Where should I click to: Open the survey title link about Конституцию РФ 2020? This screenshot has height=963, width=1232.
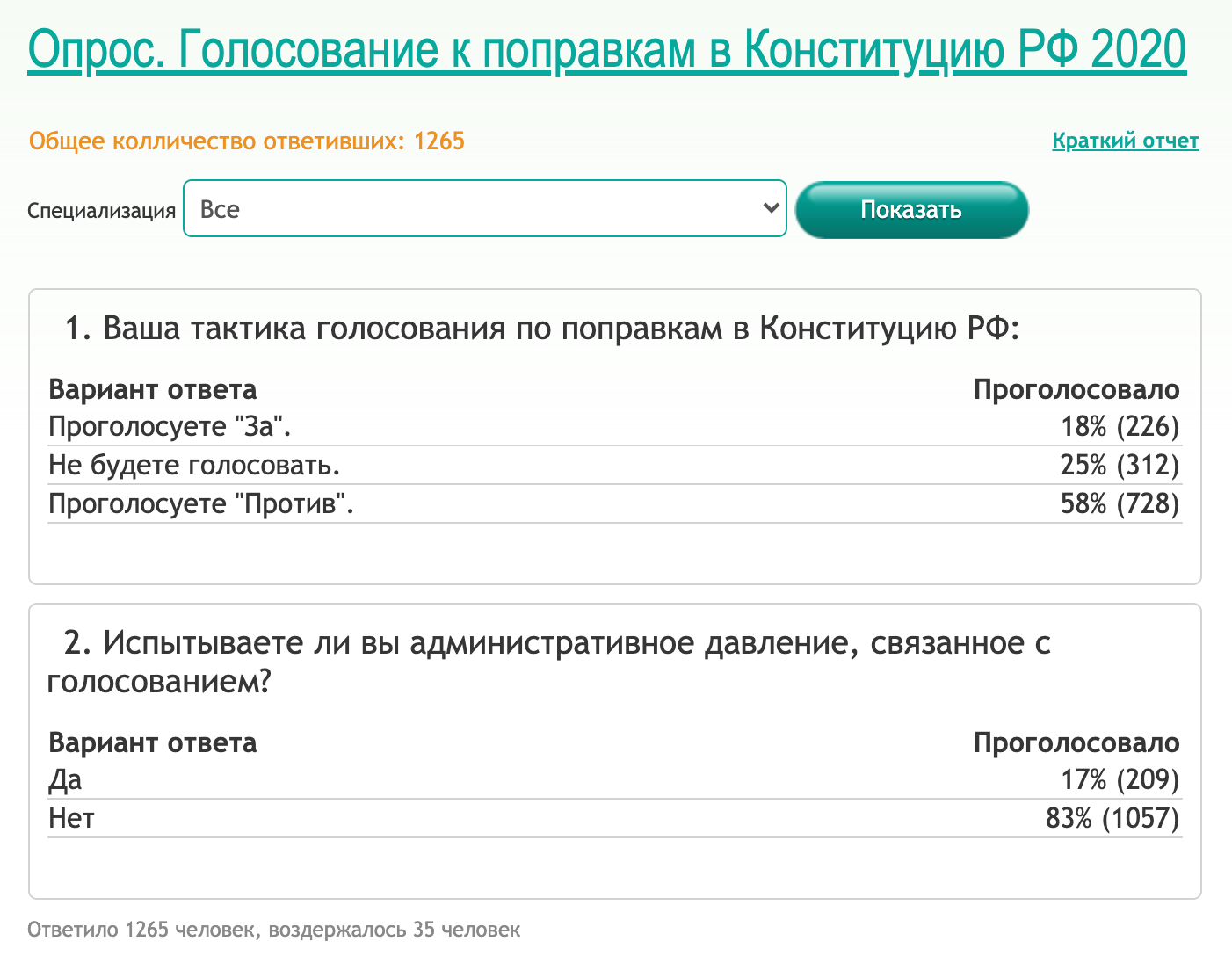pyautogui.click(x=606, y=49)
